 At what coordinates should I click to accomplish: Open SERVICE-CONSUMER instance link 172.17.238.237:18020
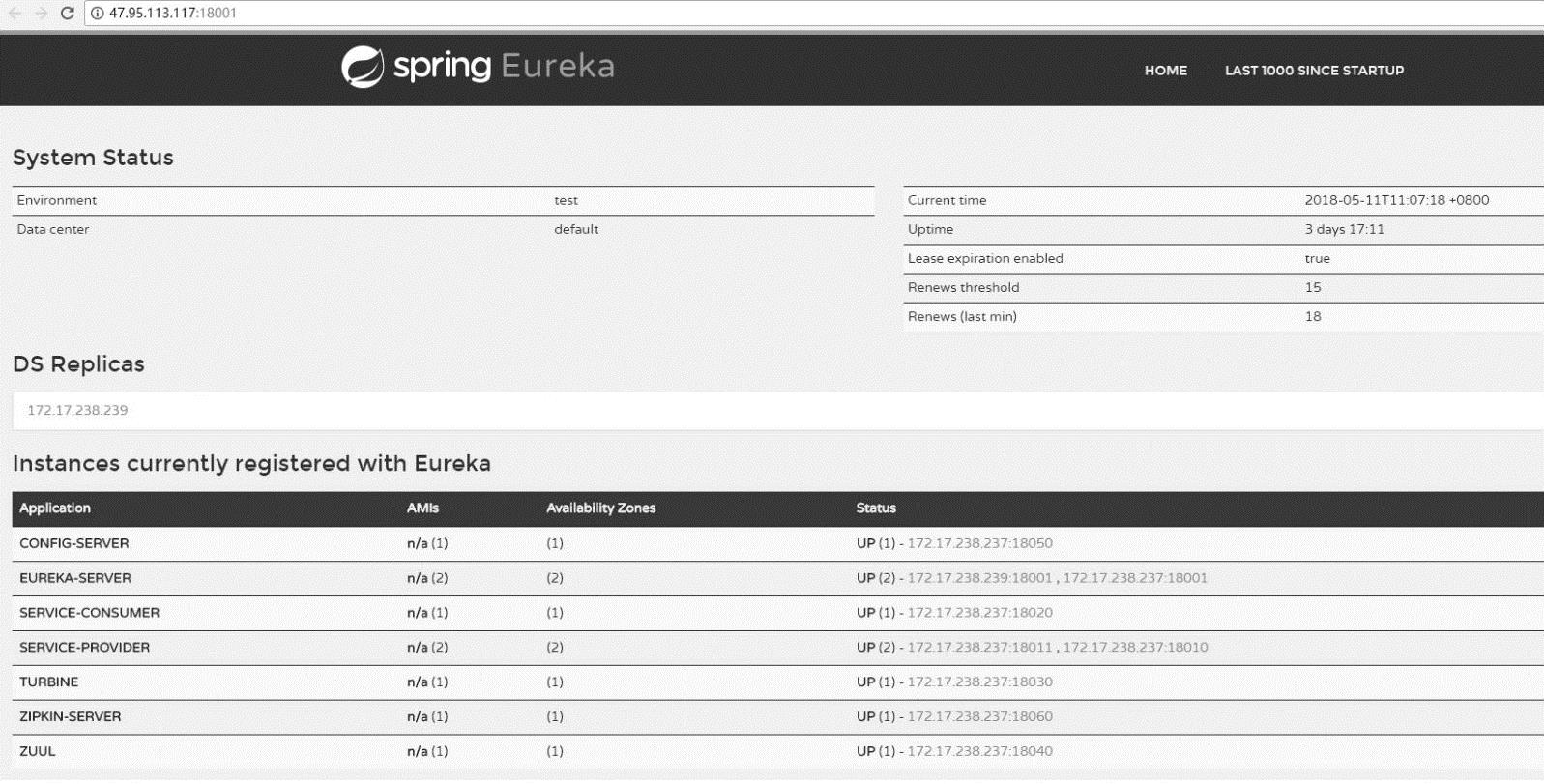pyautogui.click(x=979, y=613)
